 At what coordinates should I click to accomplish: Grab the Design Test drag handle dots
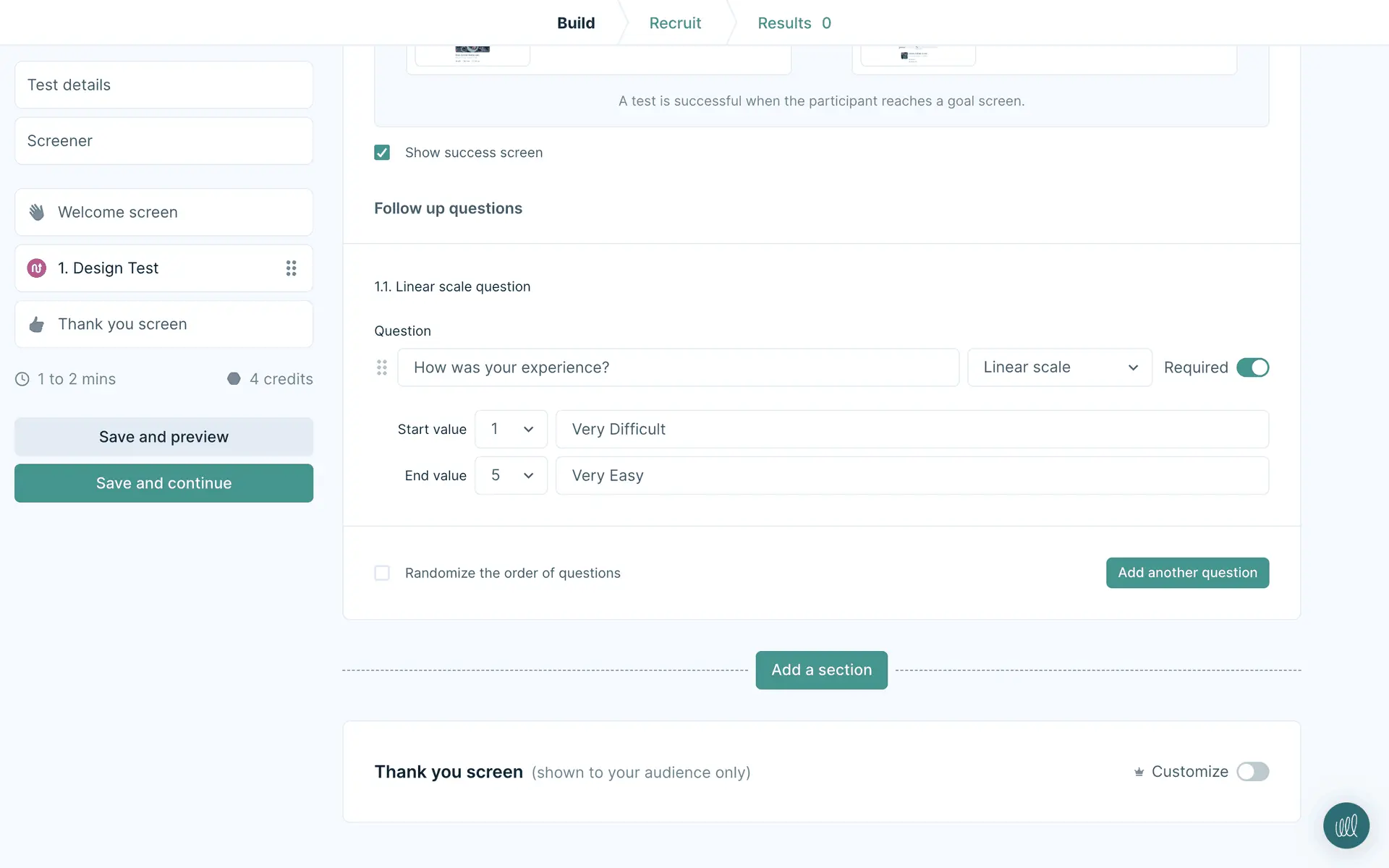291,268
